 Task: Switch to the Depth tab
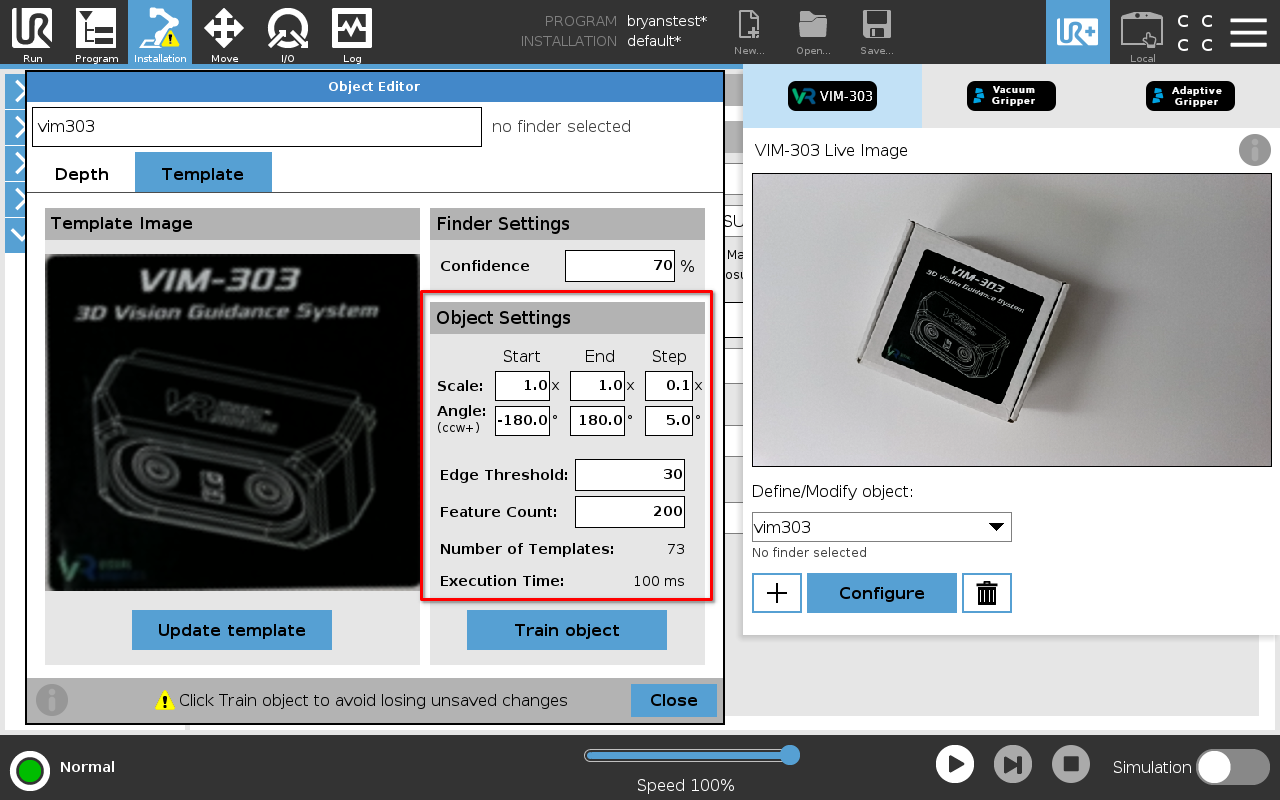82,174
